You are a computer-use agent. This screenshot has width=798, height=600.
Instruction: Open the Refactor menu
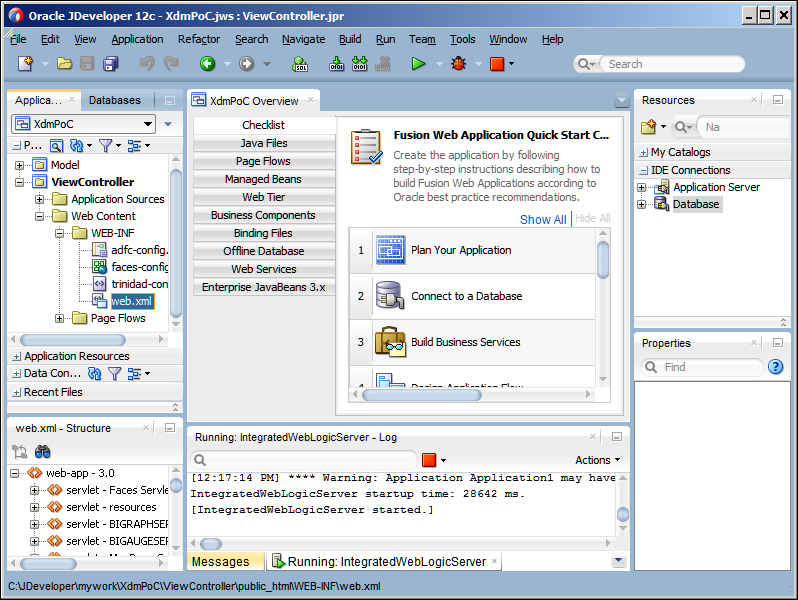(199, 39)
